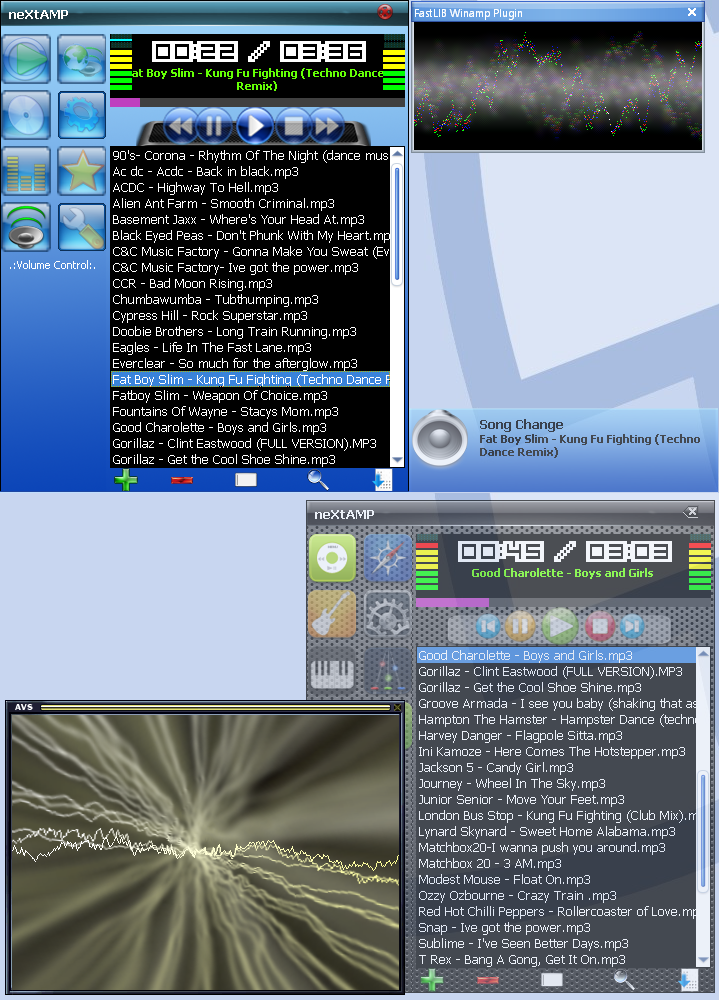The image size is (719, 1000).
Task: Select 'Eagles - Life In The Fast Lane.mp3'
Action: [250, 348]
